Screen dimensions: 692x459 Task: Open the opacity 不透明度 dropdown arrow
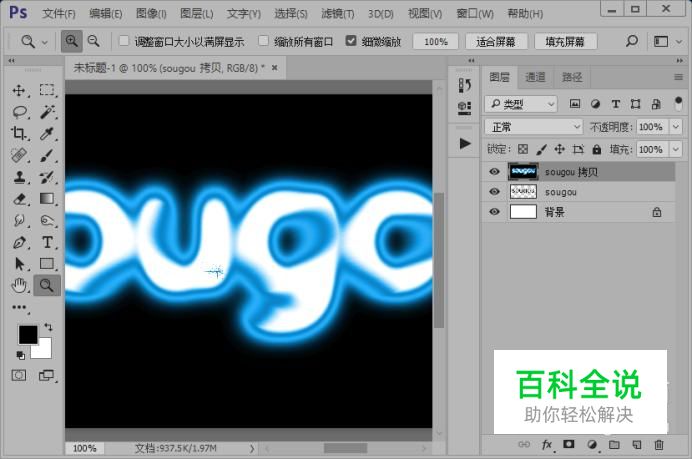(676, 127)
